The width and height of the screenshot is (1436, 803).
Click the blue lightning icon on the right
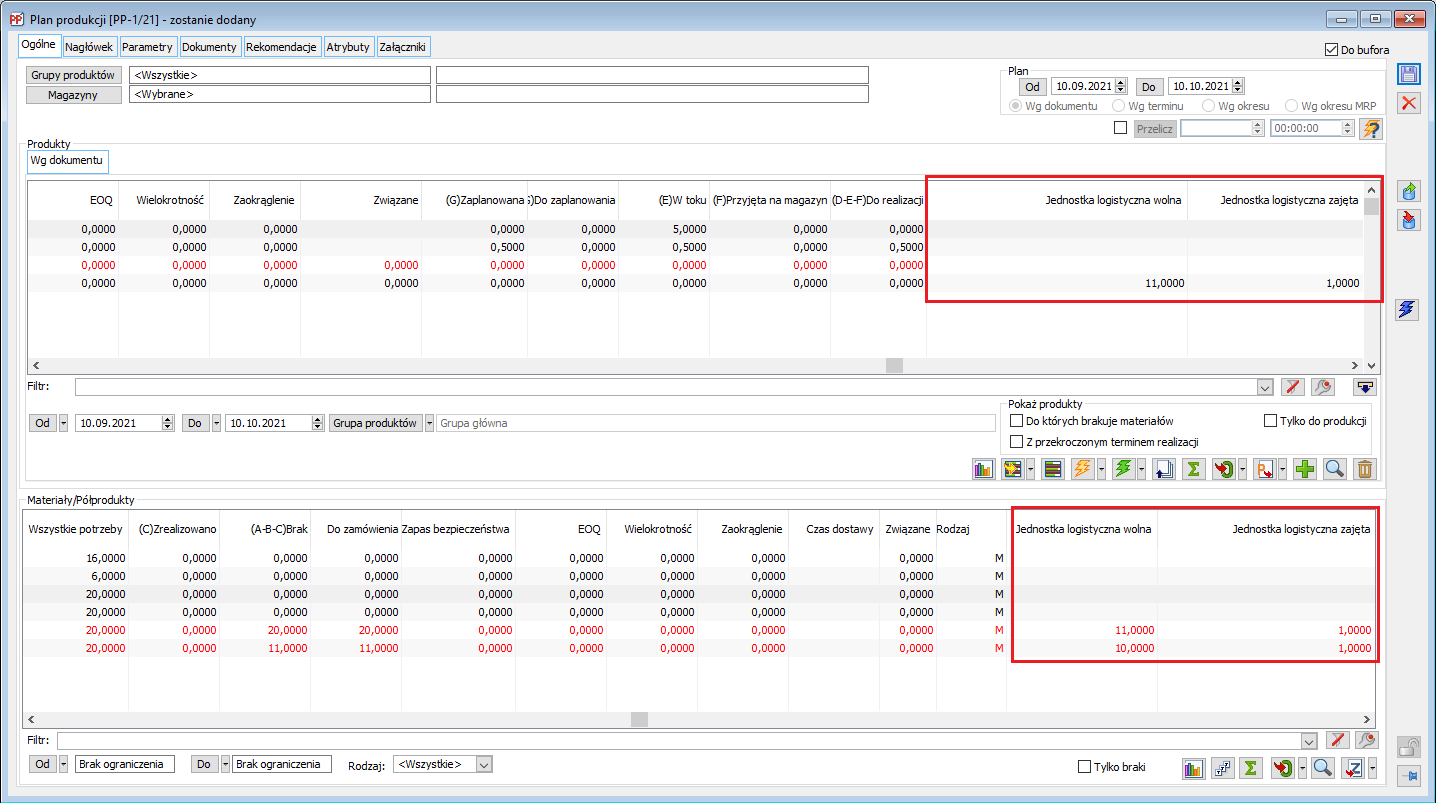(x=1409, y=310)
